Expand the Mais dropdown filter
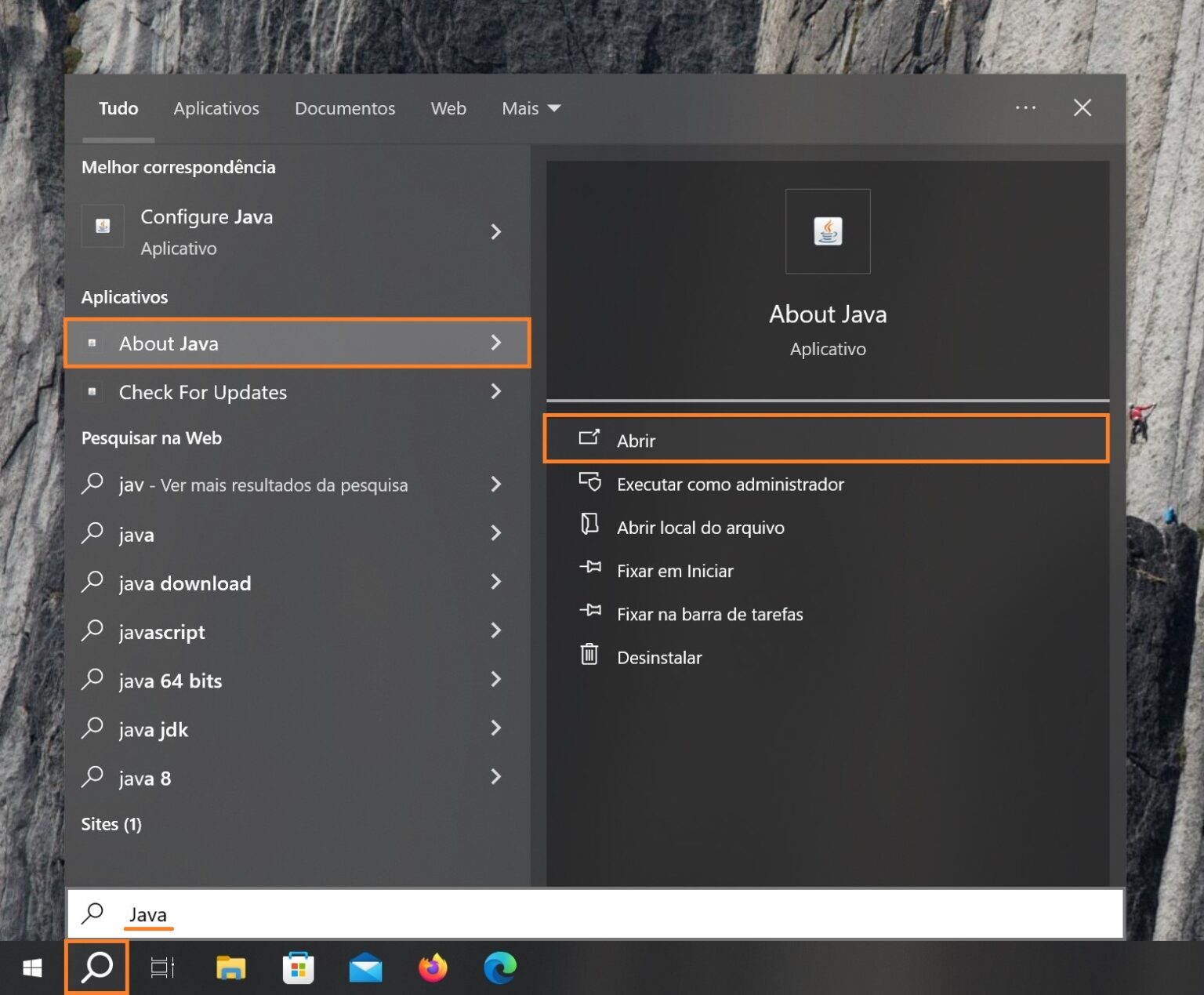 click(531, 108)
